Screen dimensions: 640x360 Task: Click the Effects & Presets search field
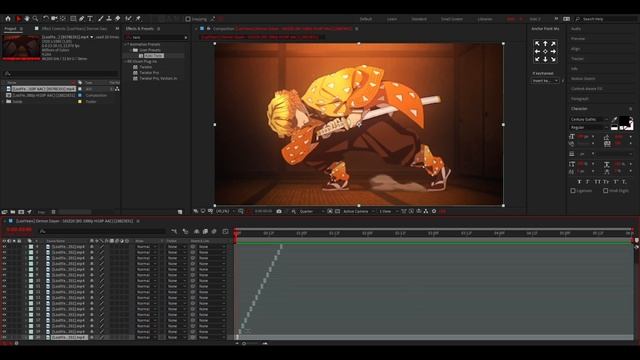157,37
